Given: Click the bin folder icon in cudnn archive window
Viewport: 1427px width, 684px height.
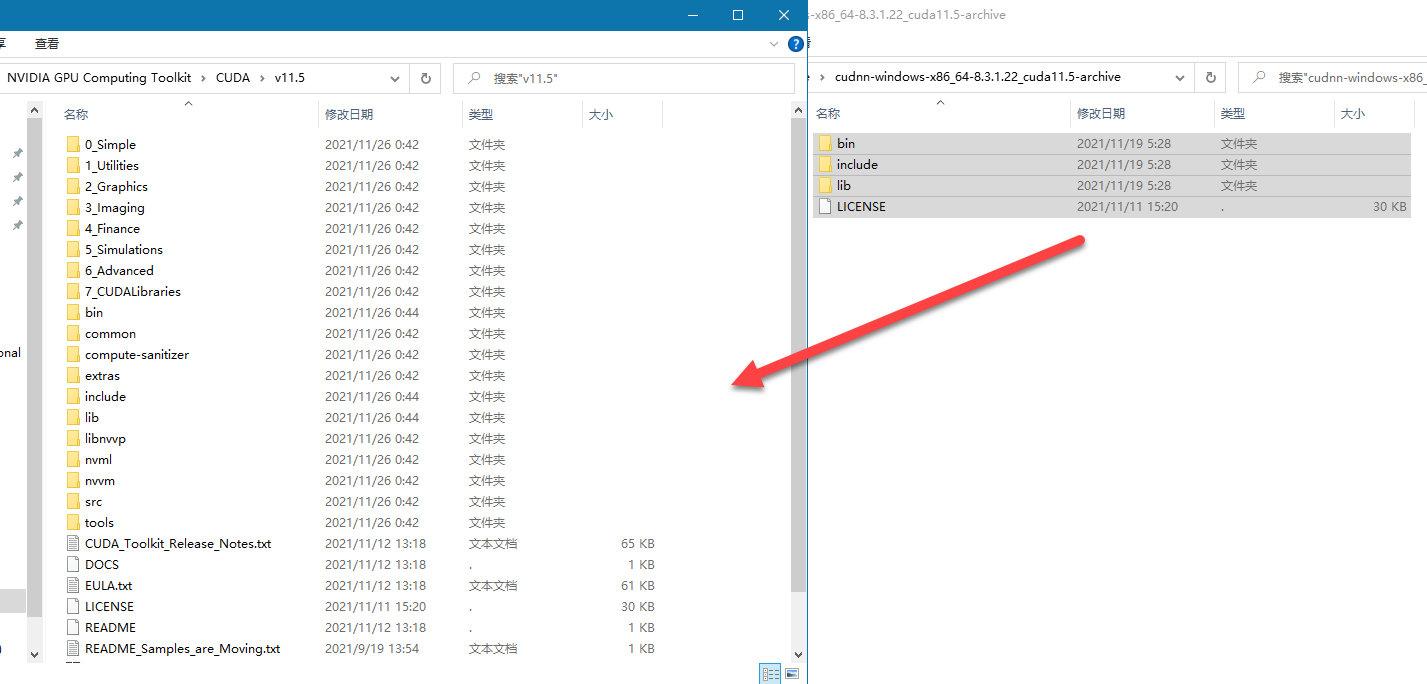Looking at the screenshot, I should point(825,143).
